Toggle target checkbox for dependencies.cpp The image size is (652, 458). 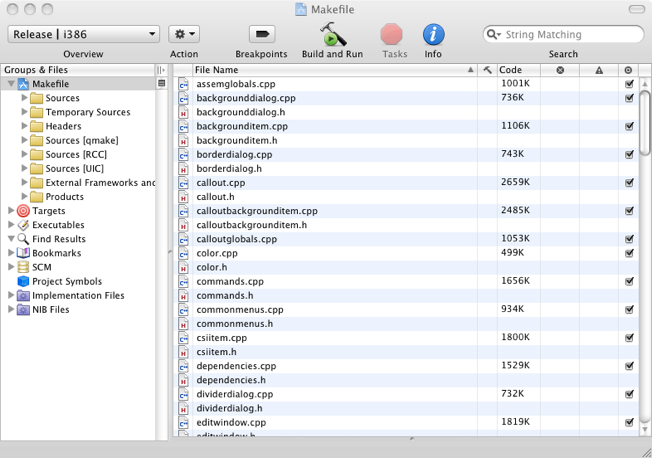[629, 366]
